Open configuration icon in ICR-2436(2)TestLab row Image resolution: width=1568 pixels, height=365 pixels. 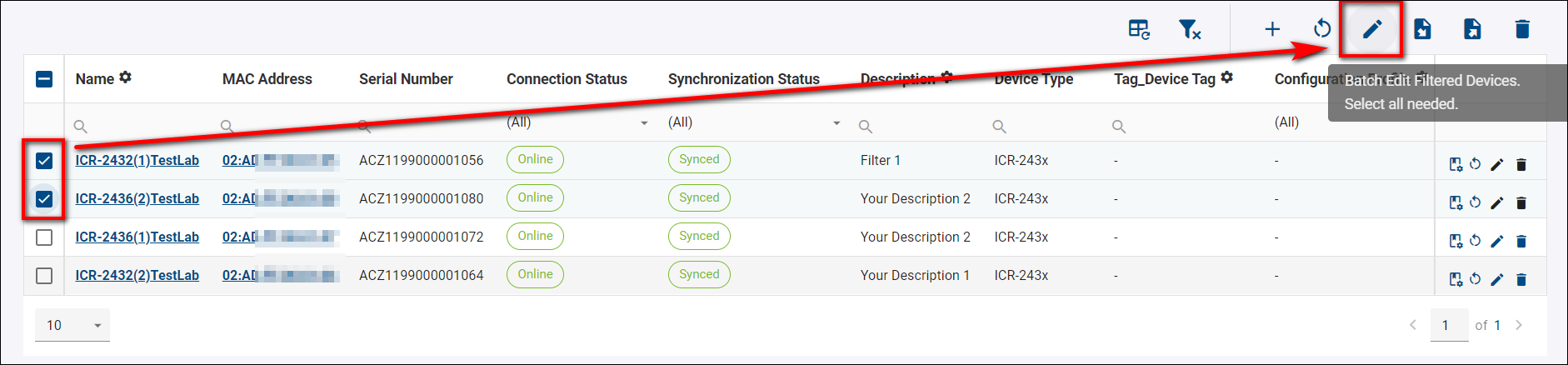[1456, 202]
